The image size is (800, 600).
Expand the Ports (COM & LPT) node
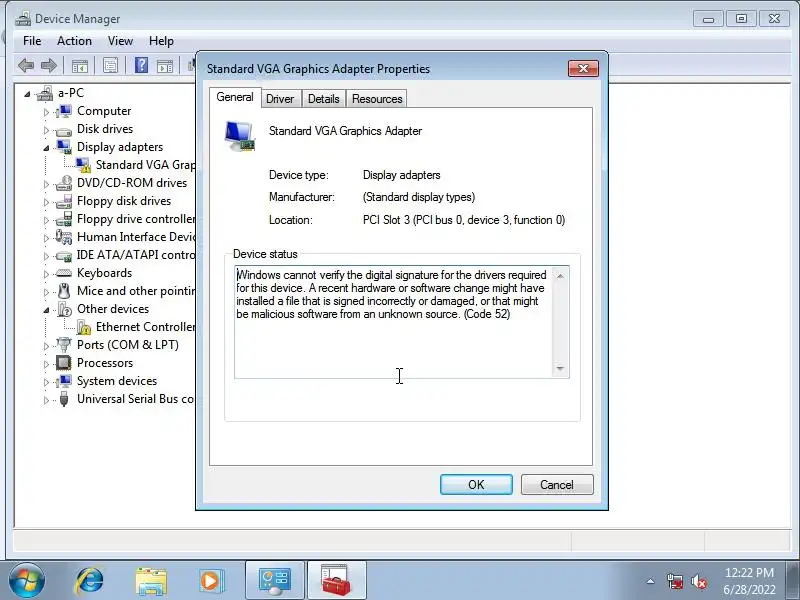pos(46,346)
